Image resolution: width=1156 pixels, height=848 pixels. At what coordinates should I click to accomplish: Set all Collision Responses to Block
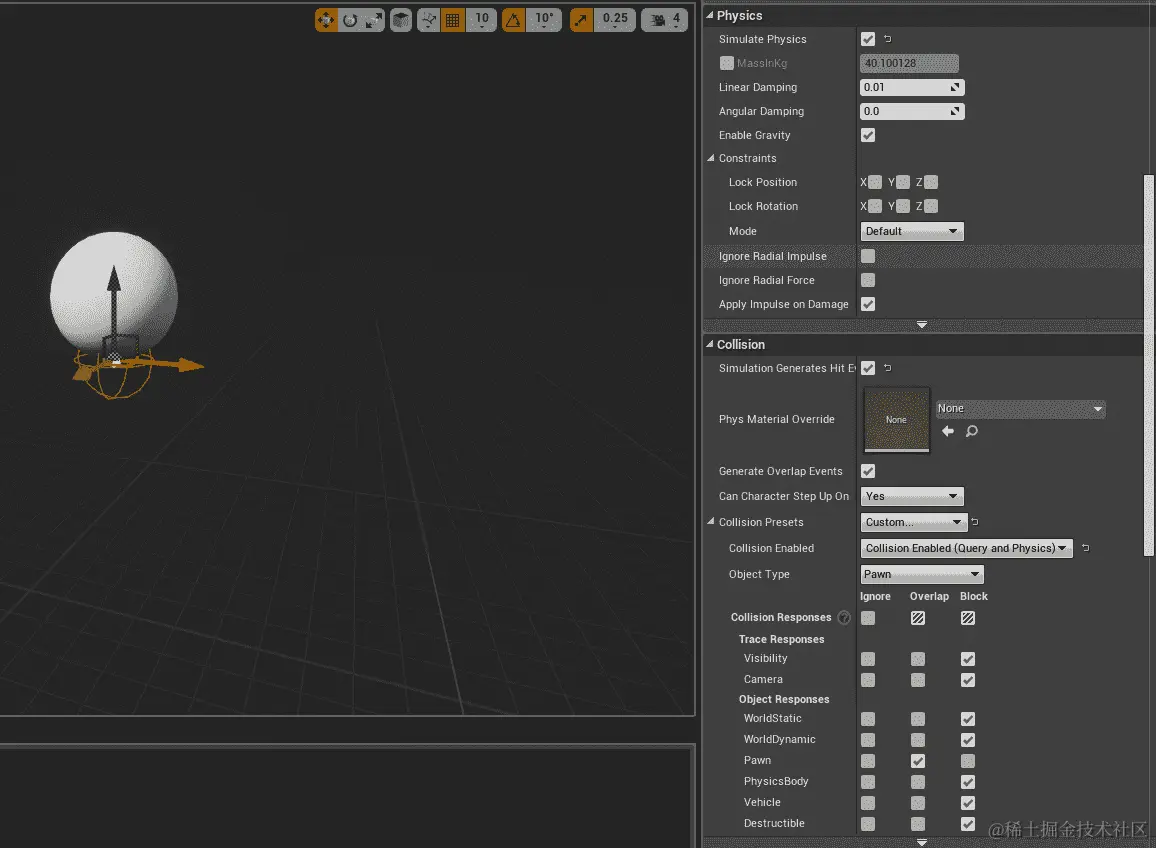(x=968, y=618)
